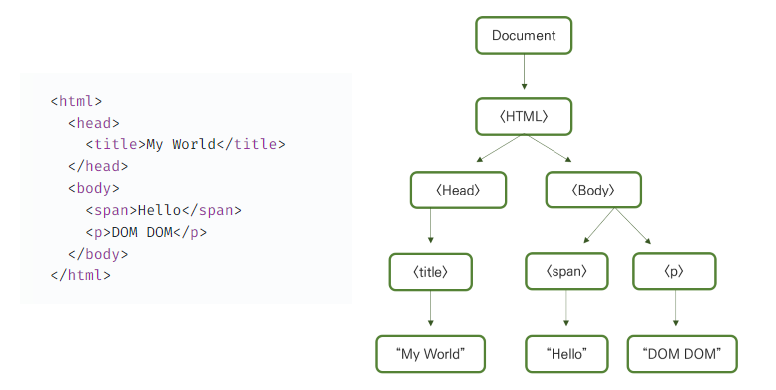Viewport: 776px width, 390px height.
Task: Select the ⟨Head⟩ node box in the diagram
Action: point(458,190)
